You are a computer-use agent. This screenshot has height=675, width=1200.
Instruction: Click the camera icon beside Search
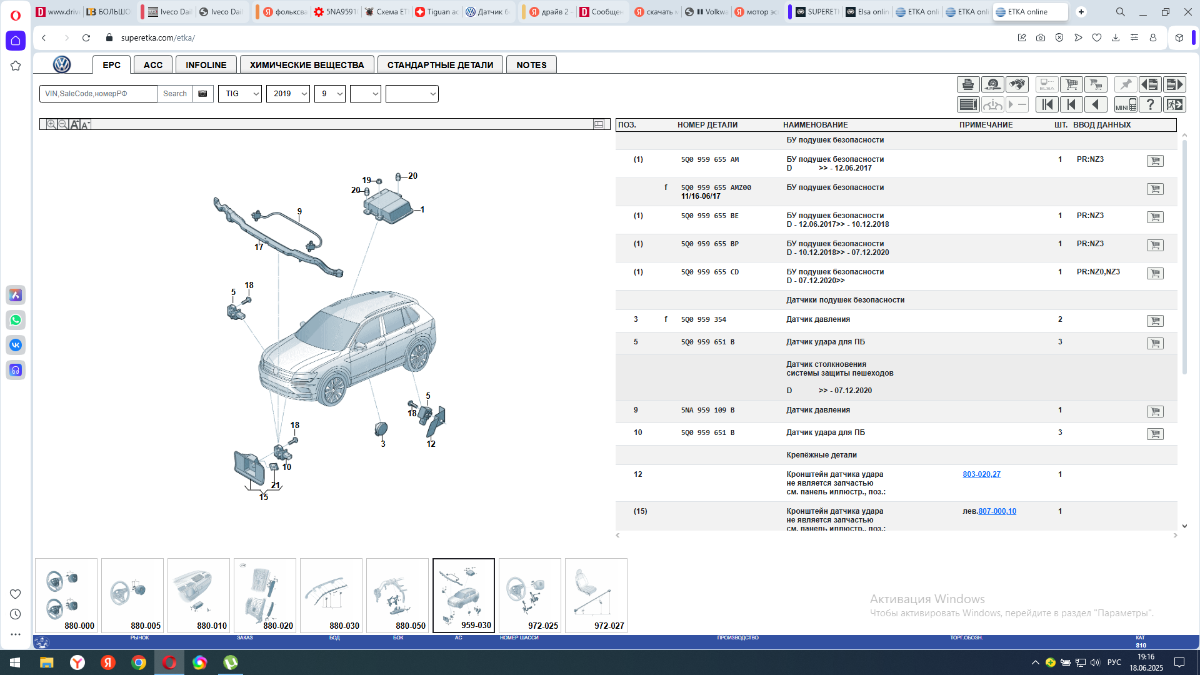[x=202, y=93]
